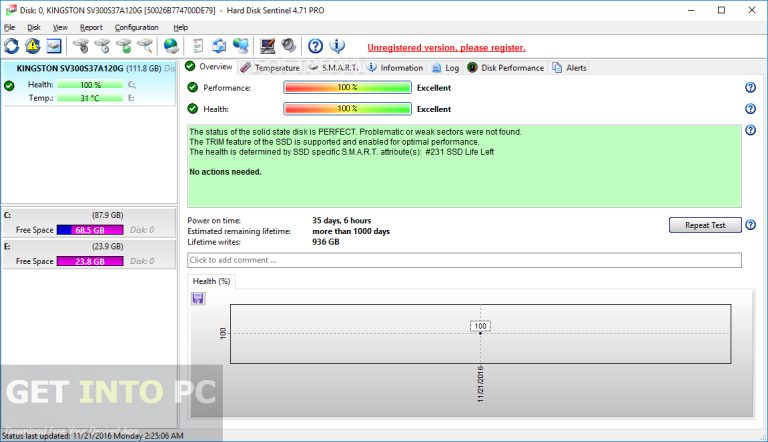Image resolution: width=768 pixels, height=442 pixels.
Task: Click the green check icon beside KINGSTON disk
Action: tap(9, 86)
